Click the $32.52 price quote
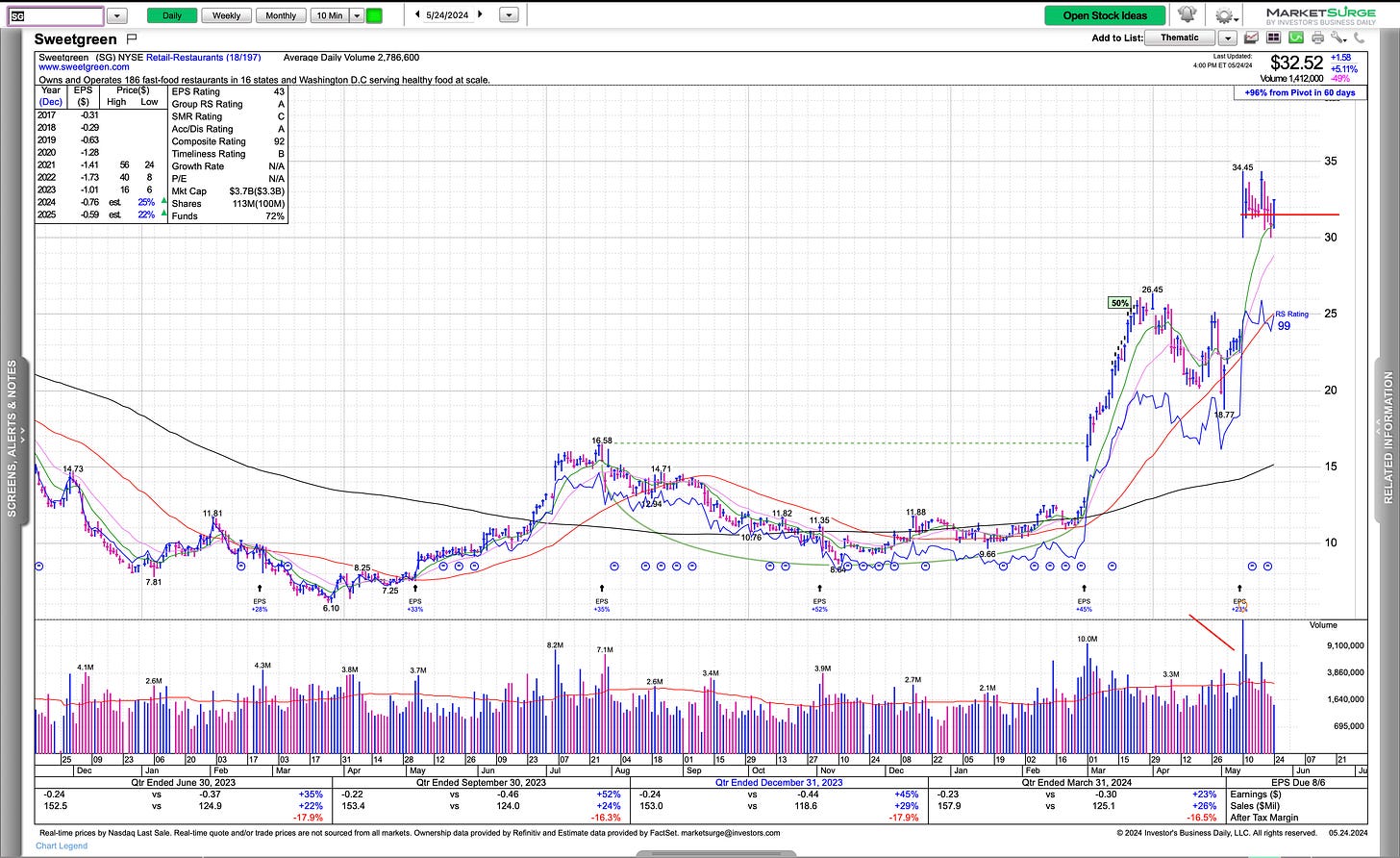Screen dimensions: 1400x858 [1296, 63]
